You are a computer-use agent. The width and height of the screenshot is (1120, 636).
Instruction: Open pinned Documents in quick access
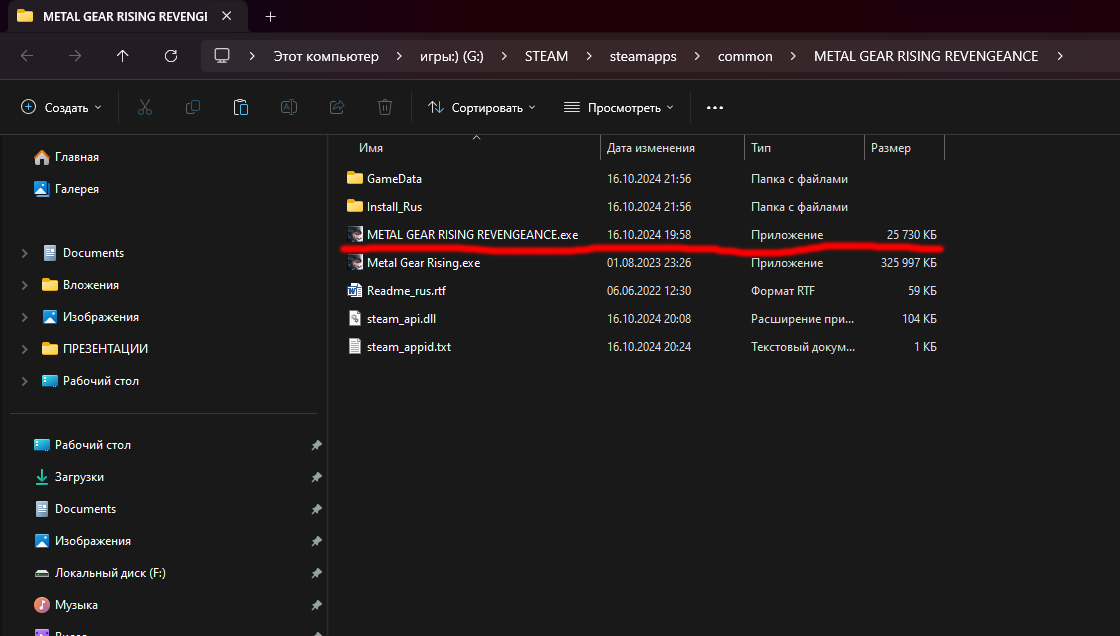click(85, 509)
